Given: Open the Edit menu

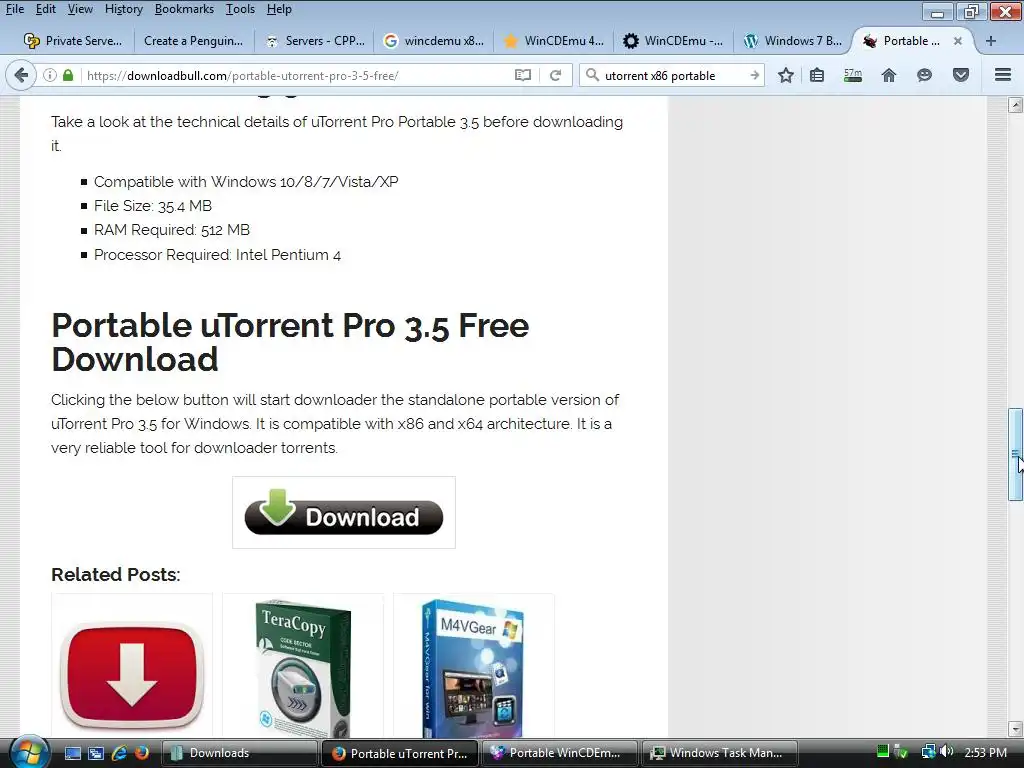Looking at the screenshot, I should [45, 9].
